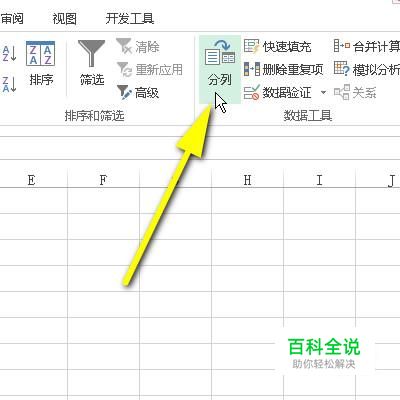This screenshot has height=400, width=400.
Task: Select column J header
Action: [x=378, y=180]
